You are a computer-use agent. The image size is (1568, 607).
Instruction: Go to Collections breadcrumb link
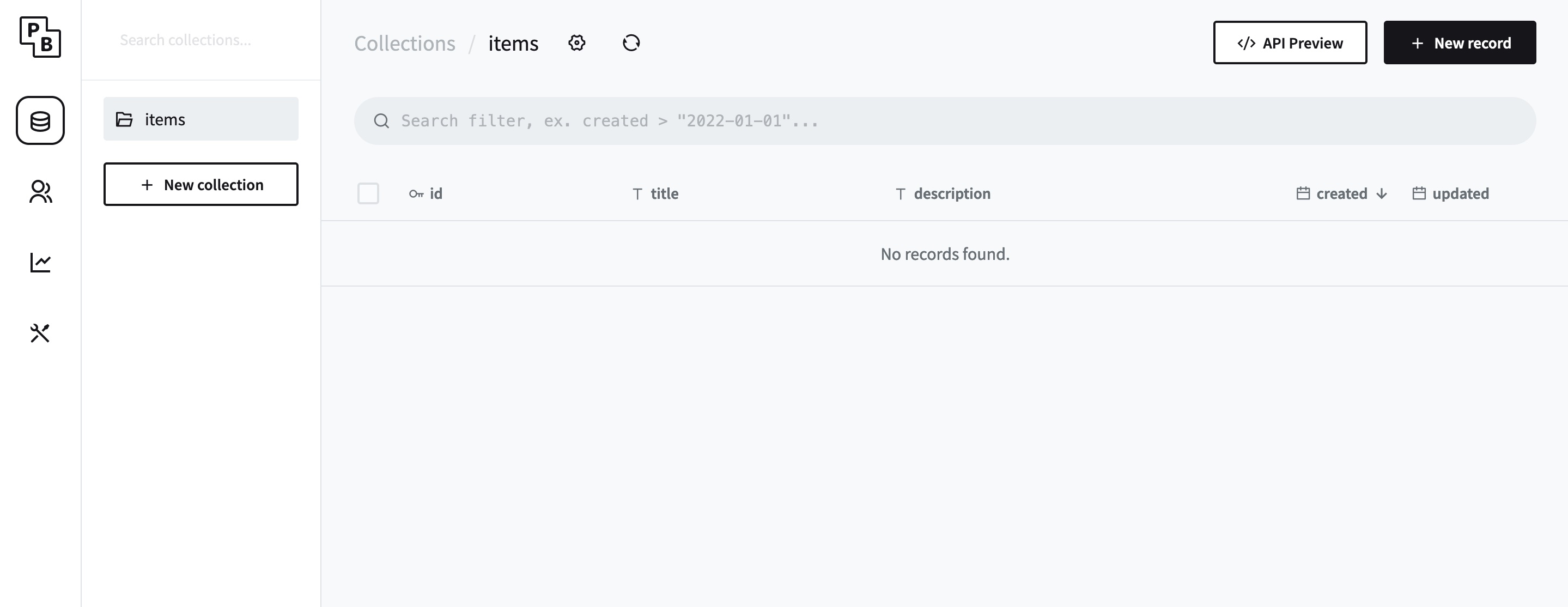(x=404, y=44)
